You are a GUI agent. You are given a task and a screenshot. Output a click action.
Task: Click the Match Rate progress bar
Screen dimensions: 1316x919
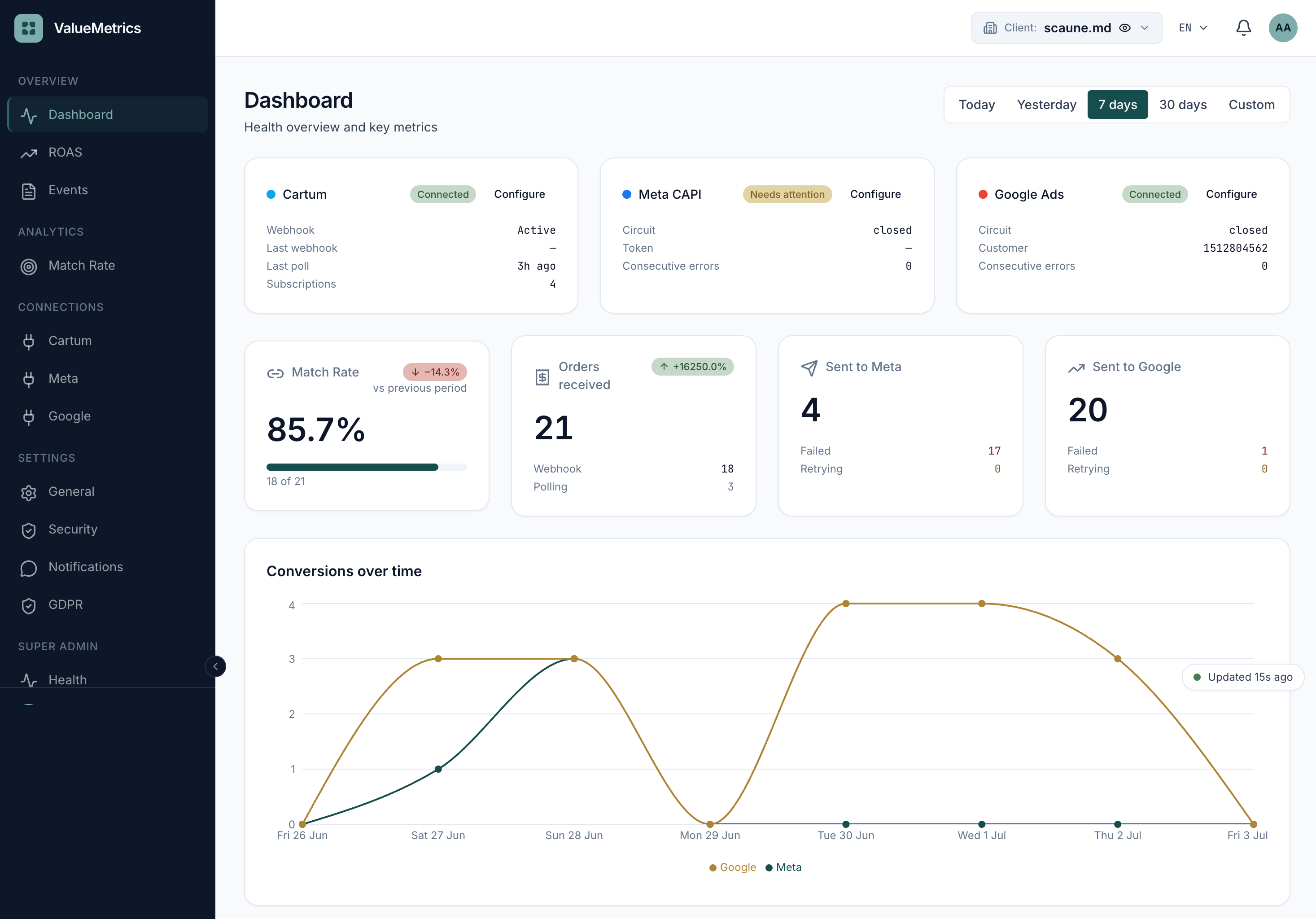coord(367,467)
